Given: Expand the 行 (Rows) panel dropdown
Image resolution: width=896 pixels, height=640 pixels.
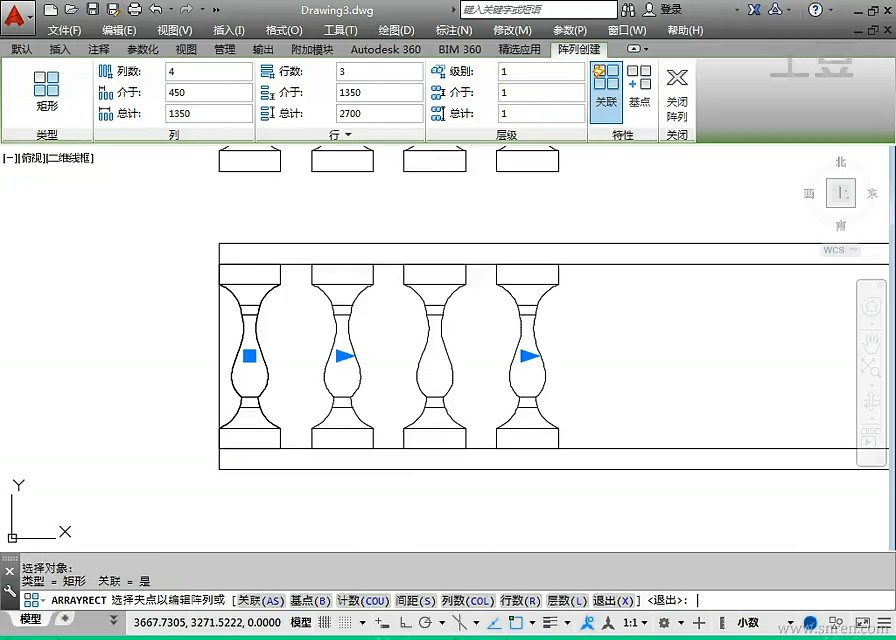Looking at the screenshot, I should (348, 135).
